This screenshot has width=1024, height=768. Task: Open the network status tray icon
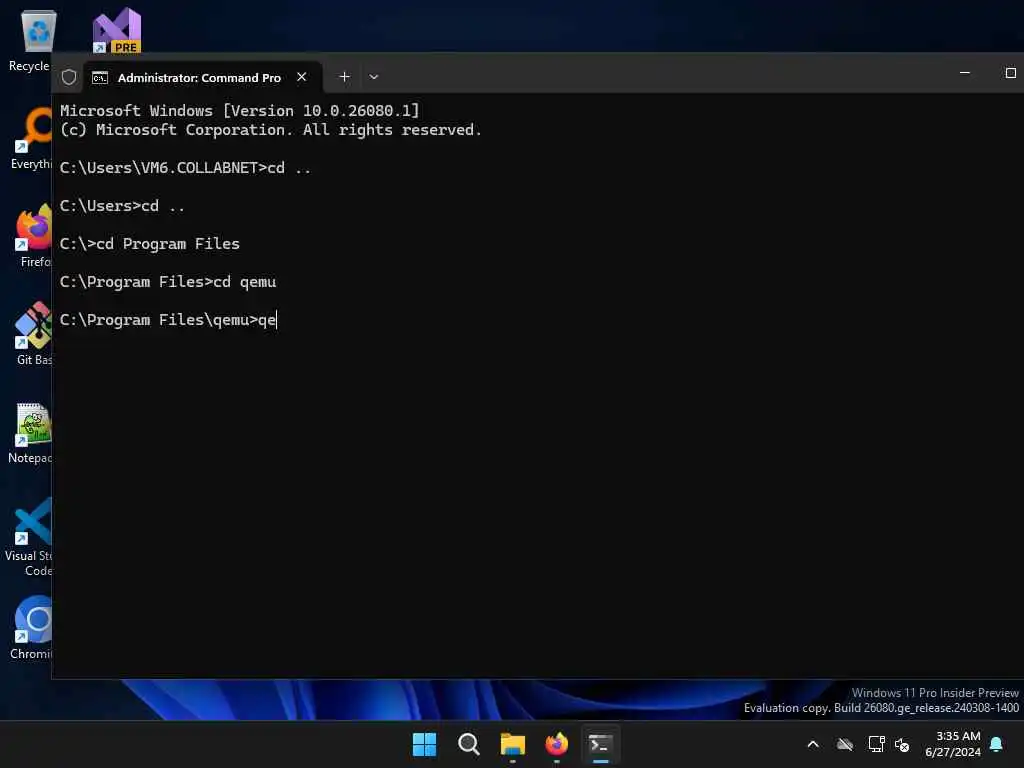876,744
